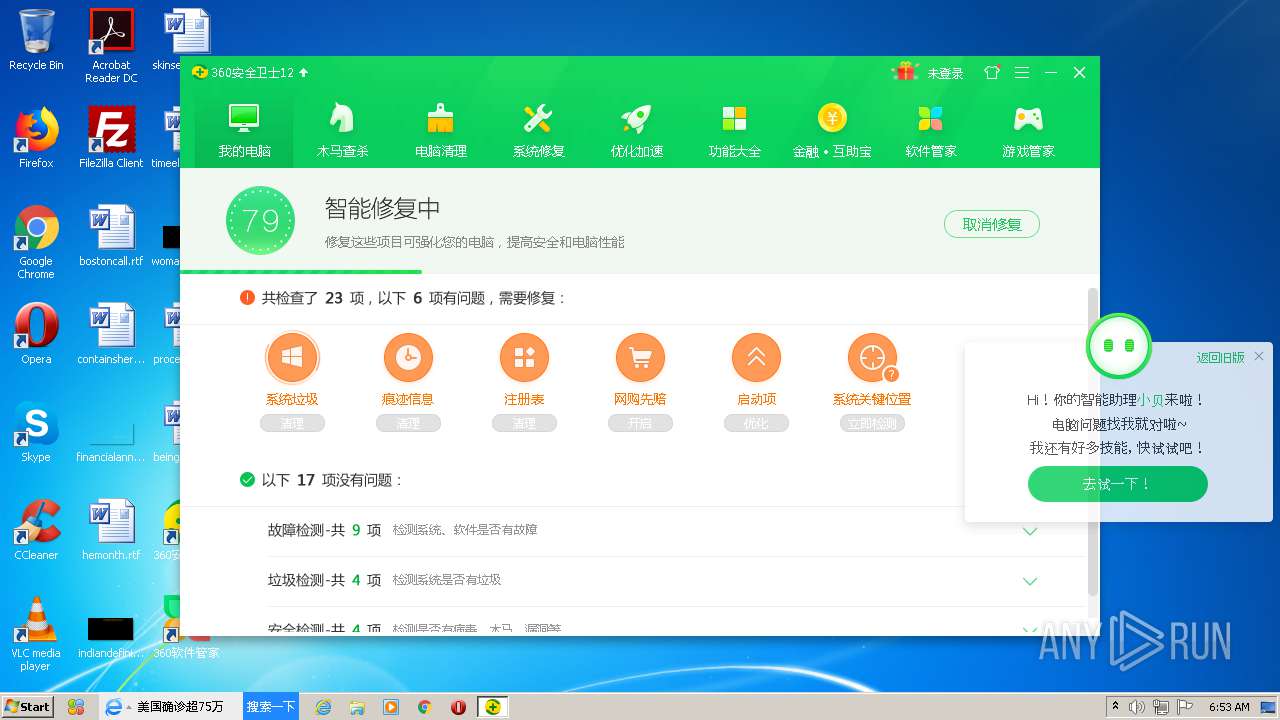This screenshot has height=720, width=1280.
Task: Click the score circle showing 79
Action: click(260, 220)
